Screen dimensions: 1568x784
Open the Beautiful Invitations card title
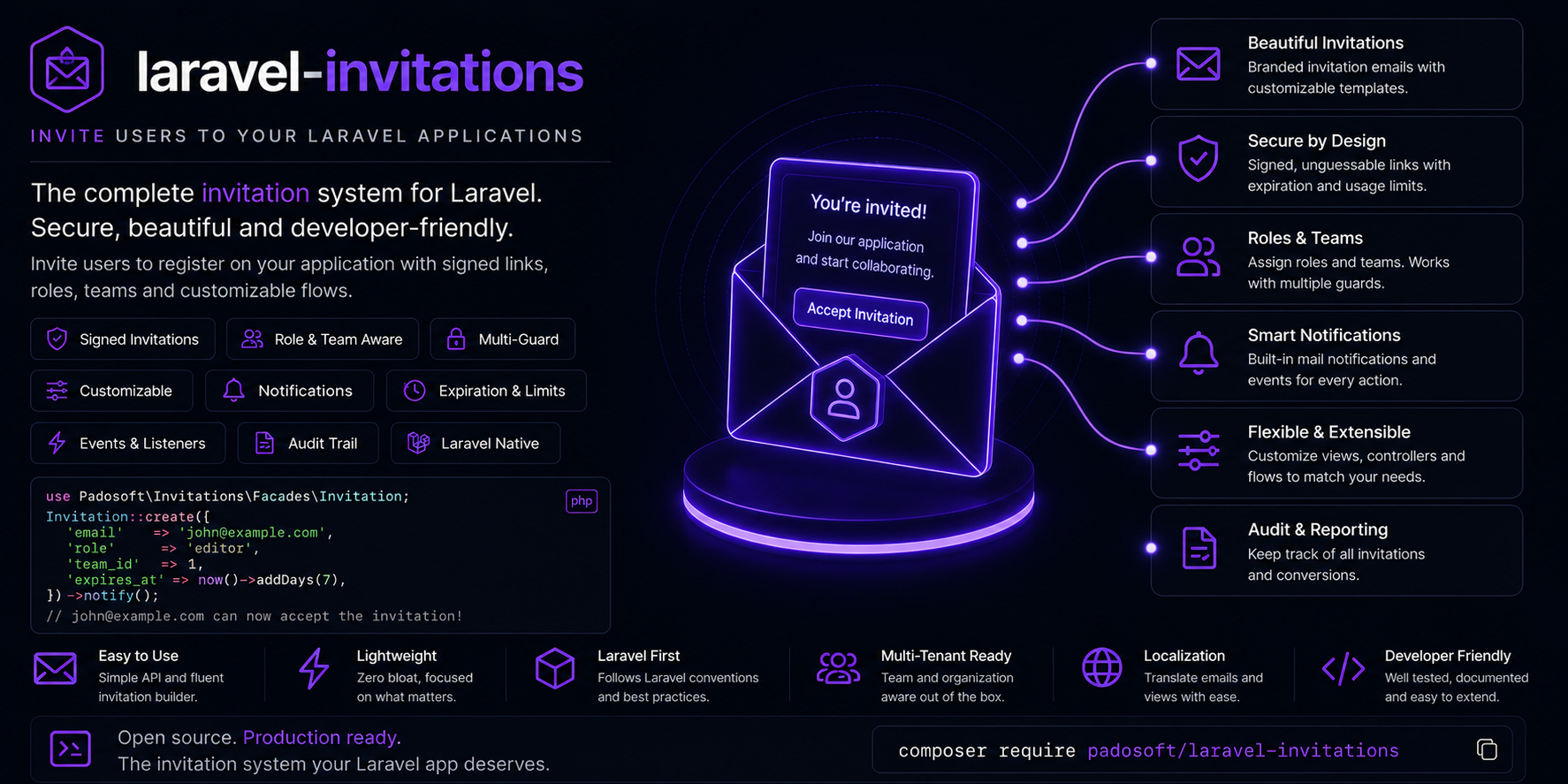1325,42
